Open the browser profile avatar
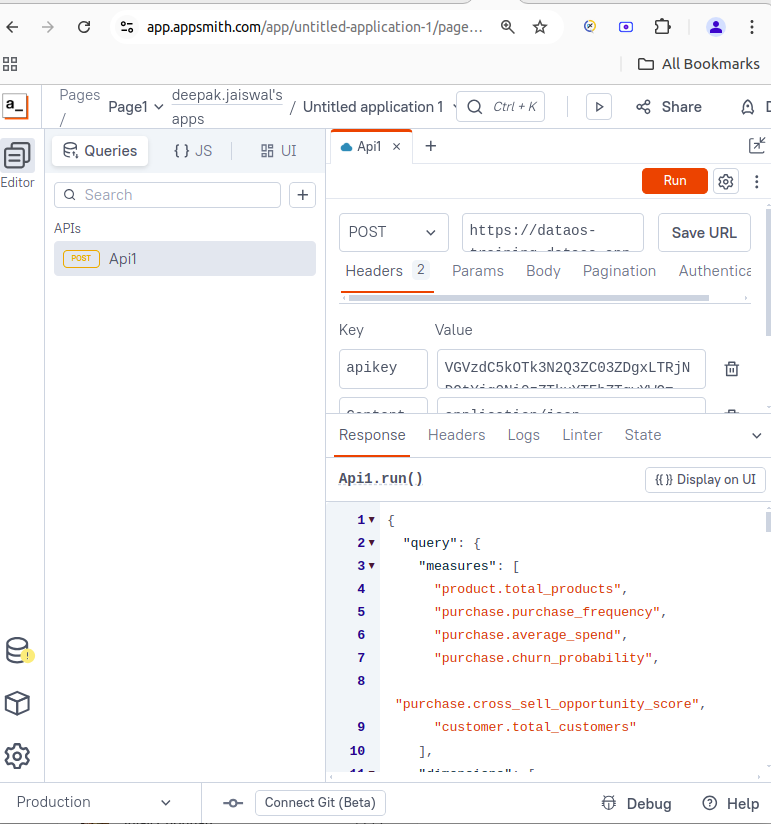Viewport: 771px width, 824px height. (715, 27)
